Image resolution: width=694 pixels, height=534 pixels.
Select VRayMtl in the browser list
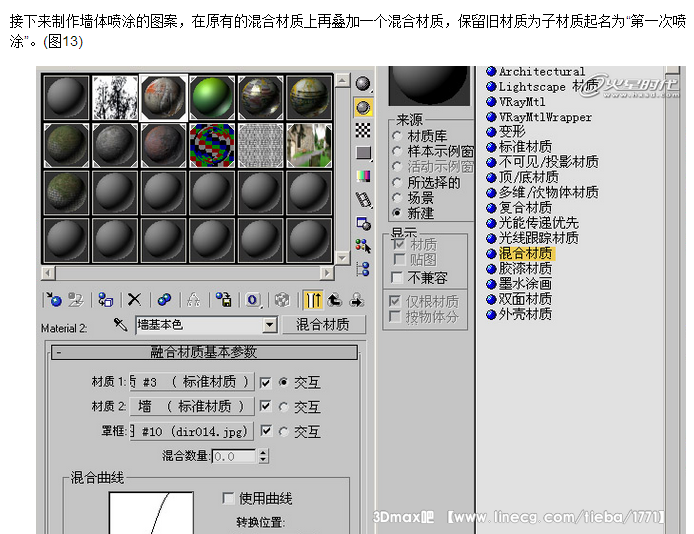[x=516, y=102]
